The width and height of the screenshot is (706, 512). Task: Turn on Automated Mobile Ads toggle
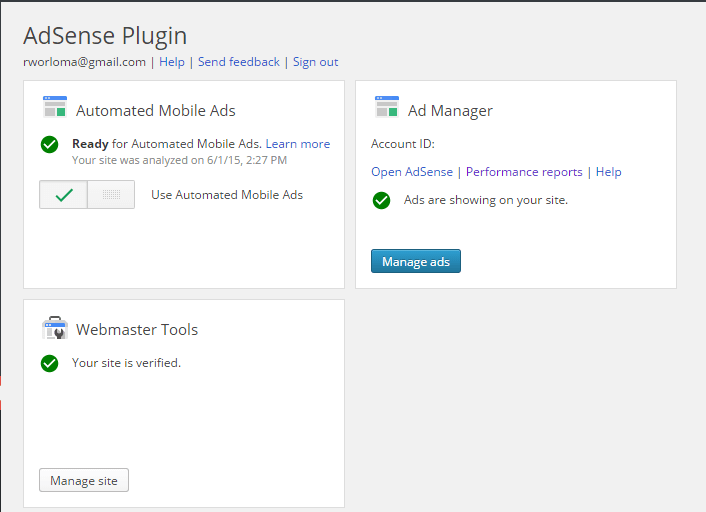[x=63, y=195]
